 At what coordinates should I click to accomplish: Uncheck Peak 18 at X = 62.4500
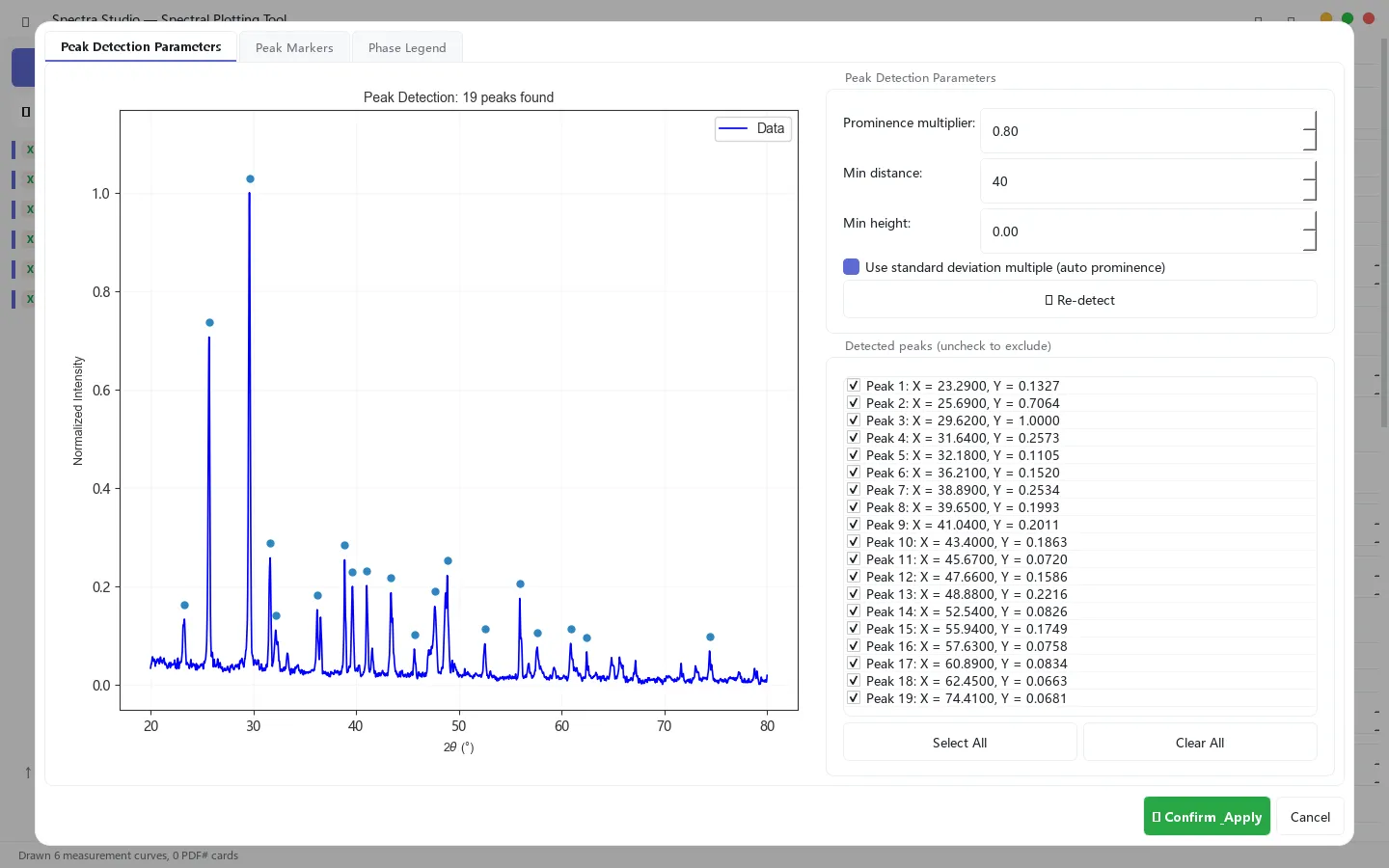(854, 680)
